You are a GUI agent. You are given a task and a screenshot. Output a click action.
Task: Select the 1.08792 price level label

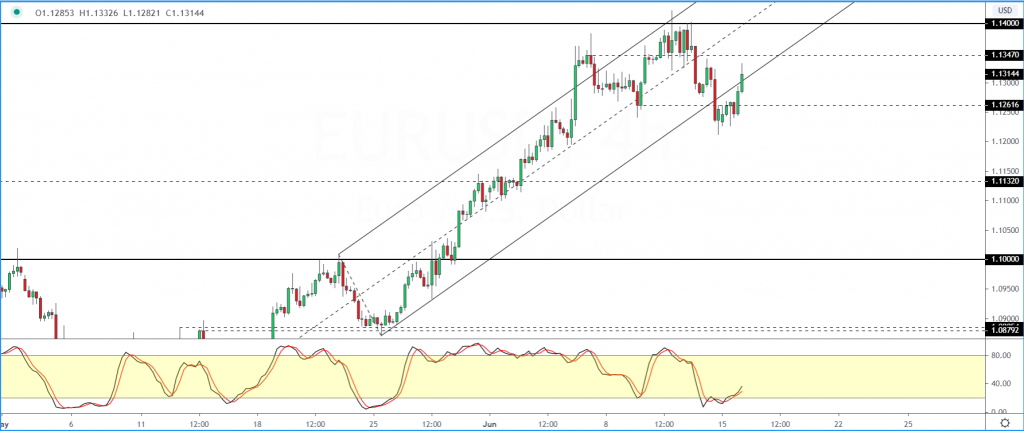click(1004, 330)
